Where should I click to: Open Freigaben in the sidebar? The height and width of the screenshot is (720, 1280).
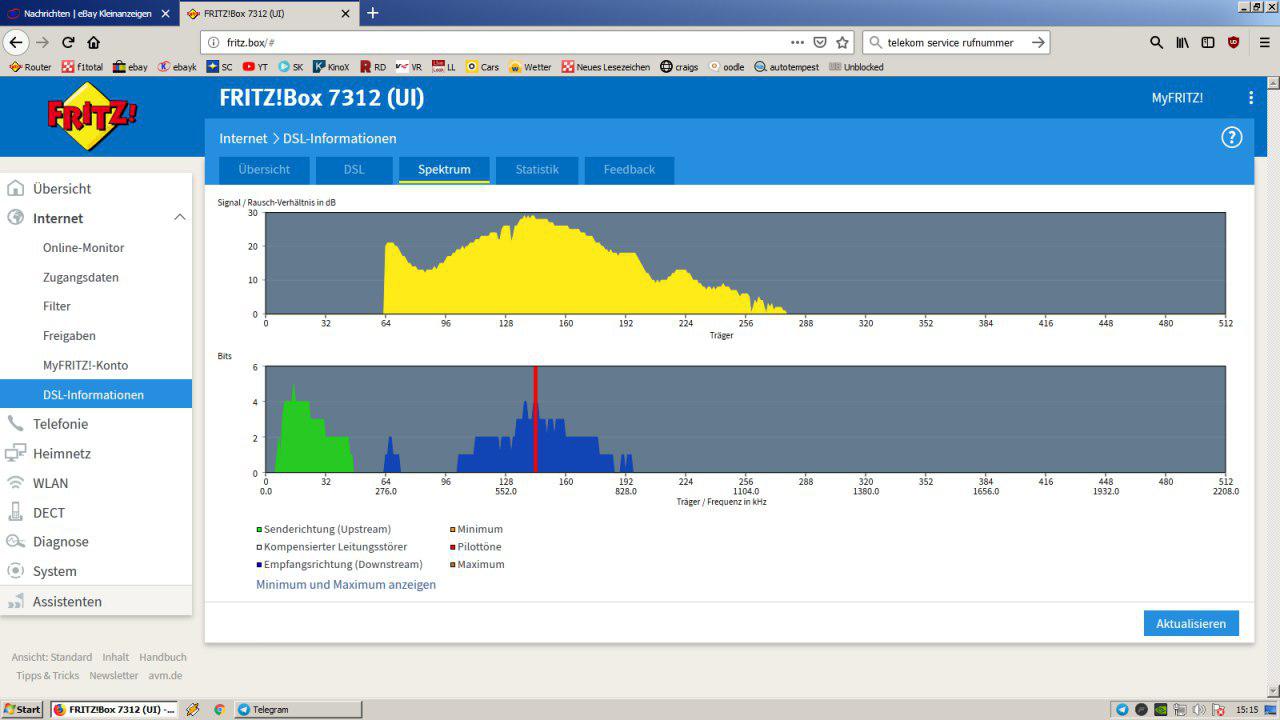tap(69, 336)
